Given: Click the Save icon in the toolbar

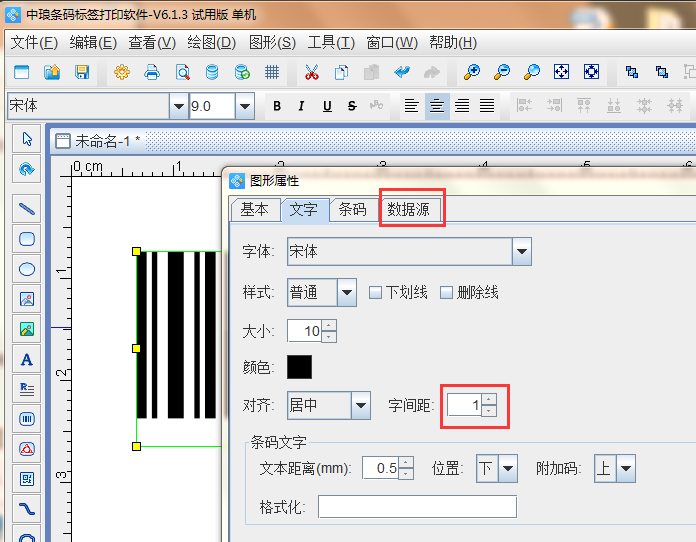Looking at the screenshot, I should 82,72.
